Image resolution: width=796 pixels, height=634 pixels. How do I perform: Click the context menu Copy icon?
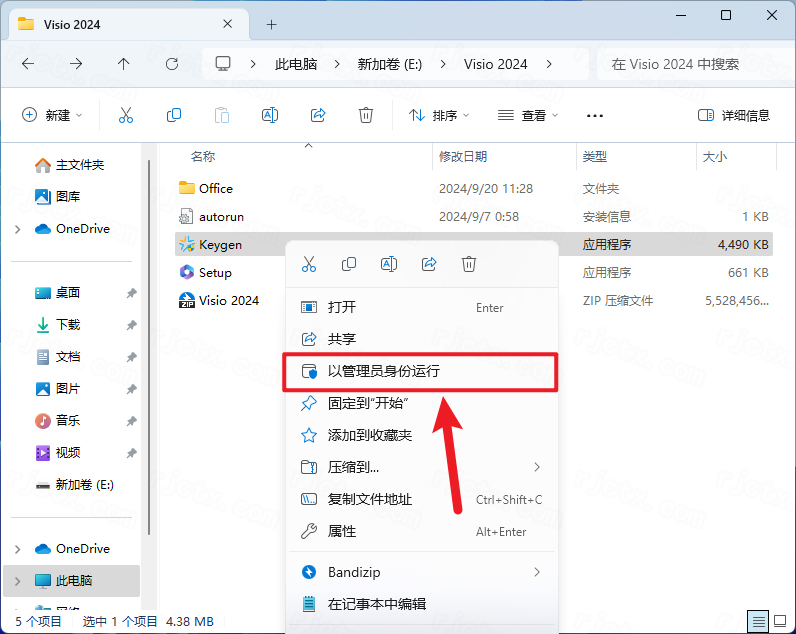[x=349, y=264]
